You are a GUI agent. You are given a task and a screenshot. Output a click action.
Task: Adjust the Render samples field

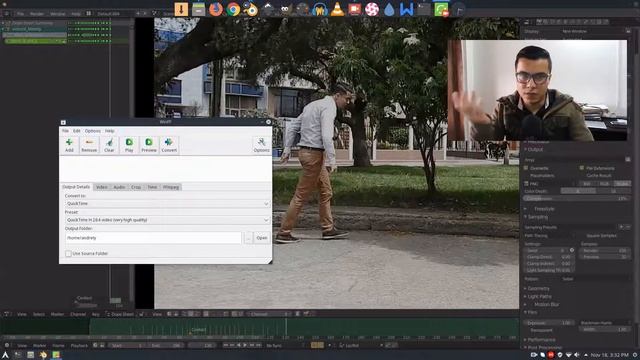coord(604,250)
